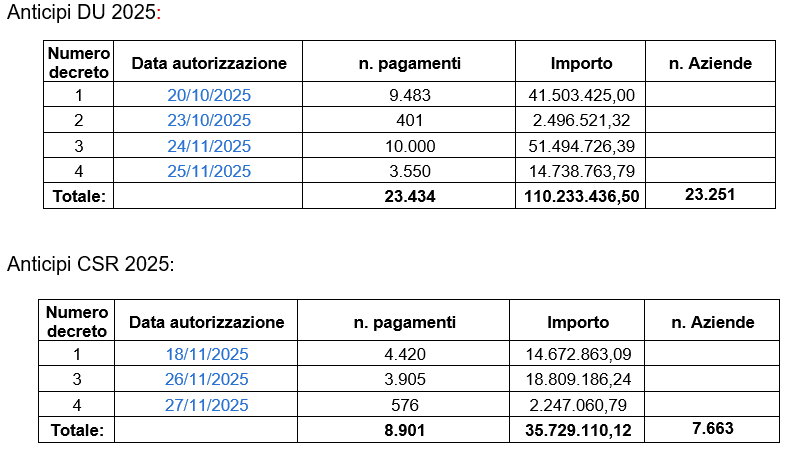Click the Anticipi DU 2025 heading
The image size is (787, 450).
[82, 13]
